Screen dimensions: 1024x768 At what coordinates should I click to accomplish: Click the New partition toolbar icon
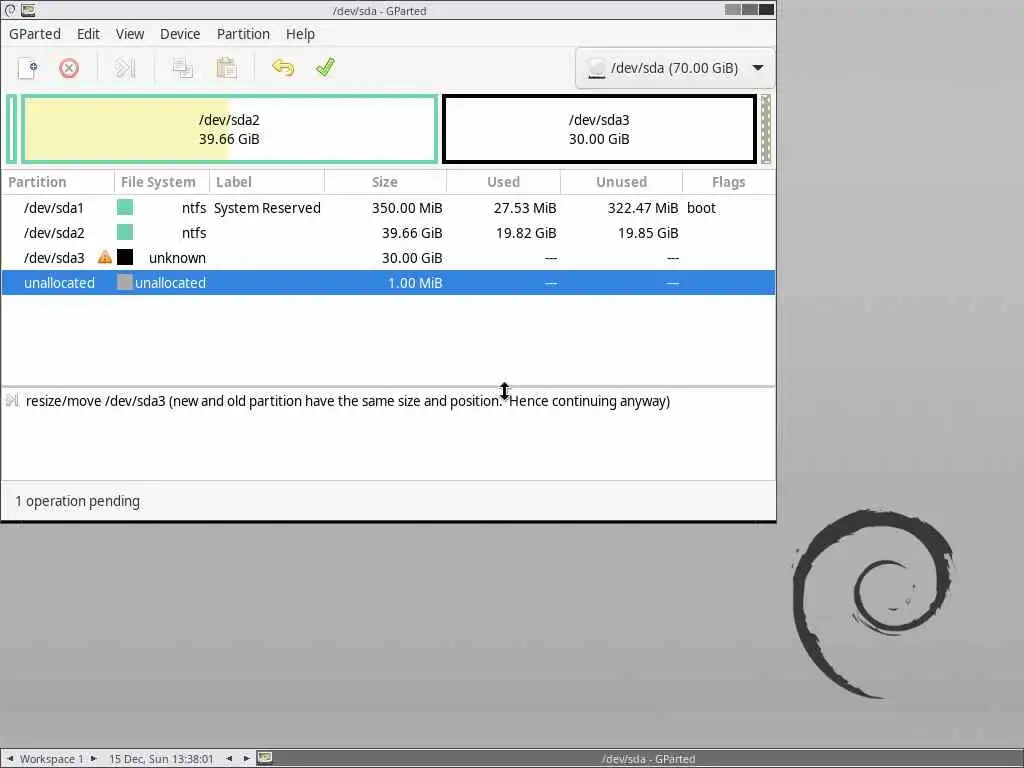pyautogui.click(x=27, y=68)
